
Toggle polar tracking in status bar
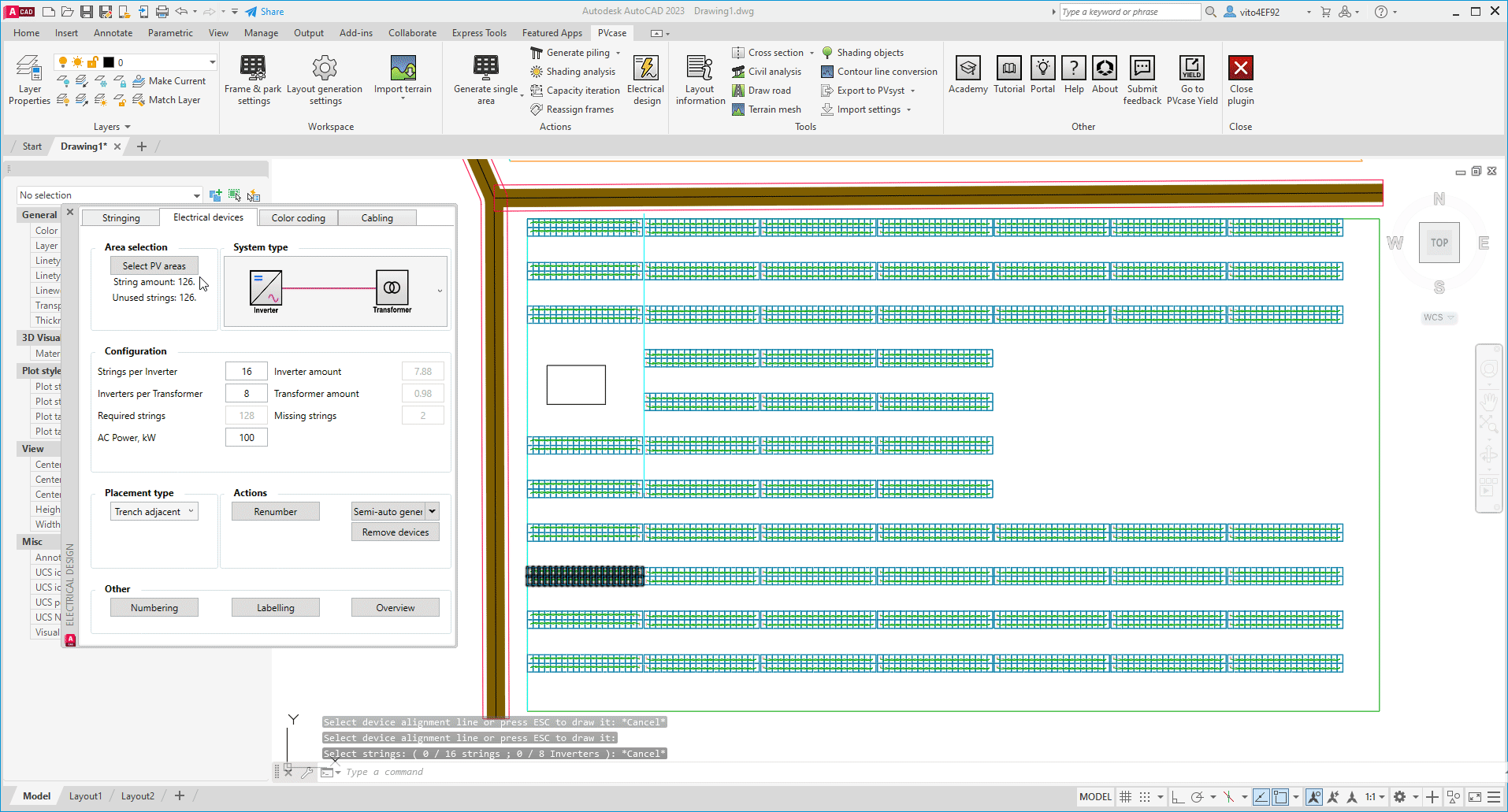point(1198,797)
